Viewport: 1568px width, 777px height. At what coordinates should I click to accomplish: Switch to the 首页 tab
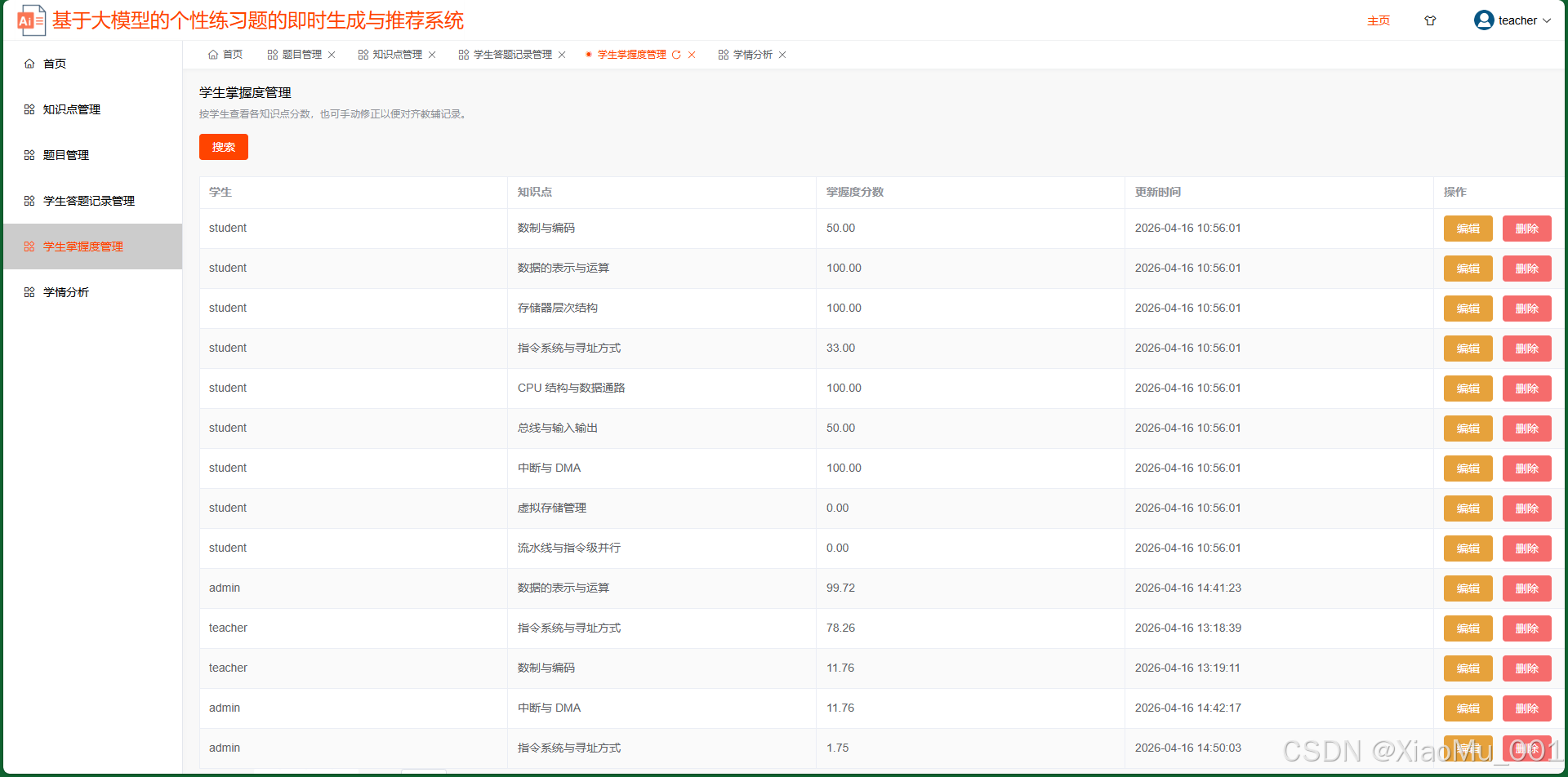pos(225,55)
